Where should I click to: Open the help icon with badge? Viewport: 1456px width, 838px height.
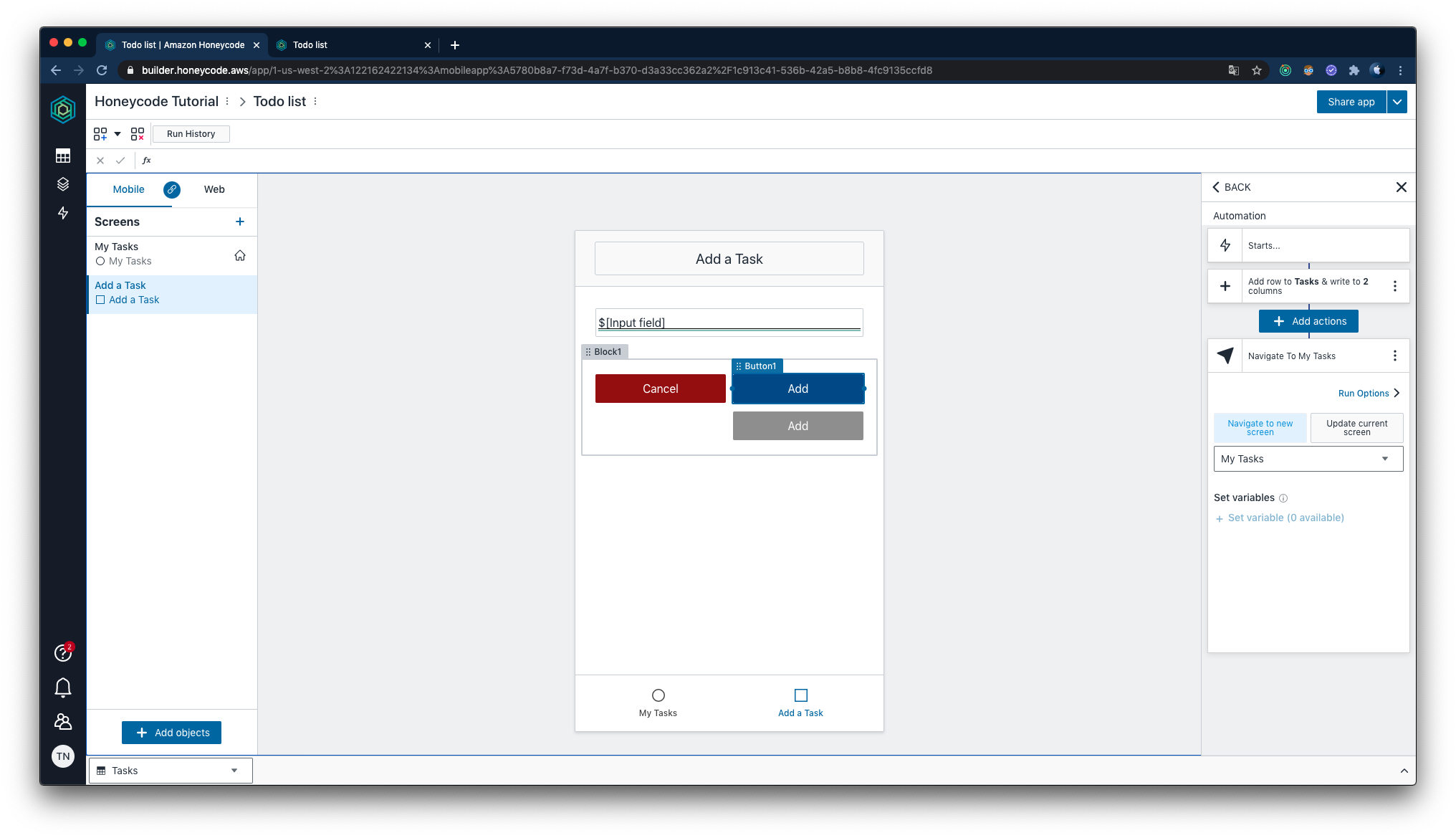click(x=63, y=652)
